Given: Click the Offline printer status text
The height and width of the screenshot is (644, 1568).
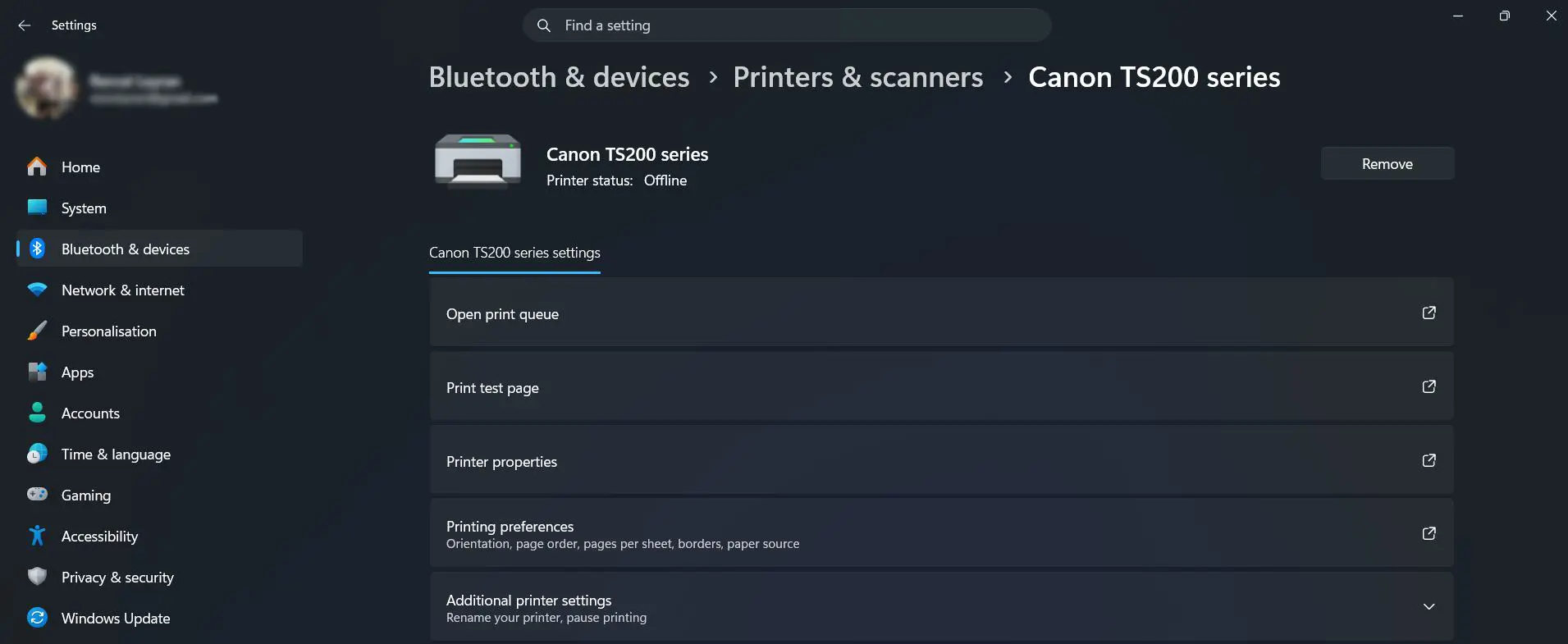Looking at the screenshot, I should [665, 180].
